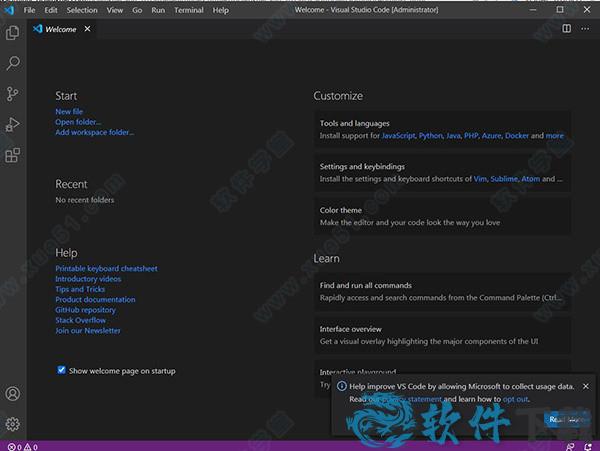Open the File menu
The width and height of the screenshot is (600, 451).
[29, 10]
